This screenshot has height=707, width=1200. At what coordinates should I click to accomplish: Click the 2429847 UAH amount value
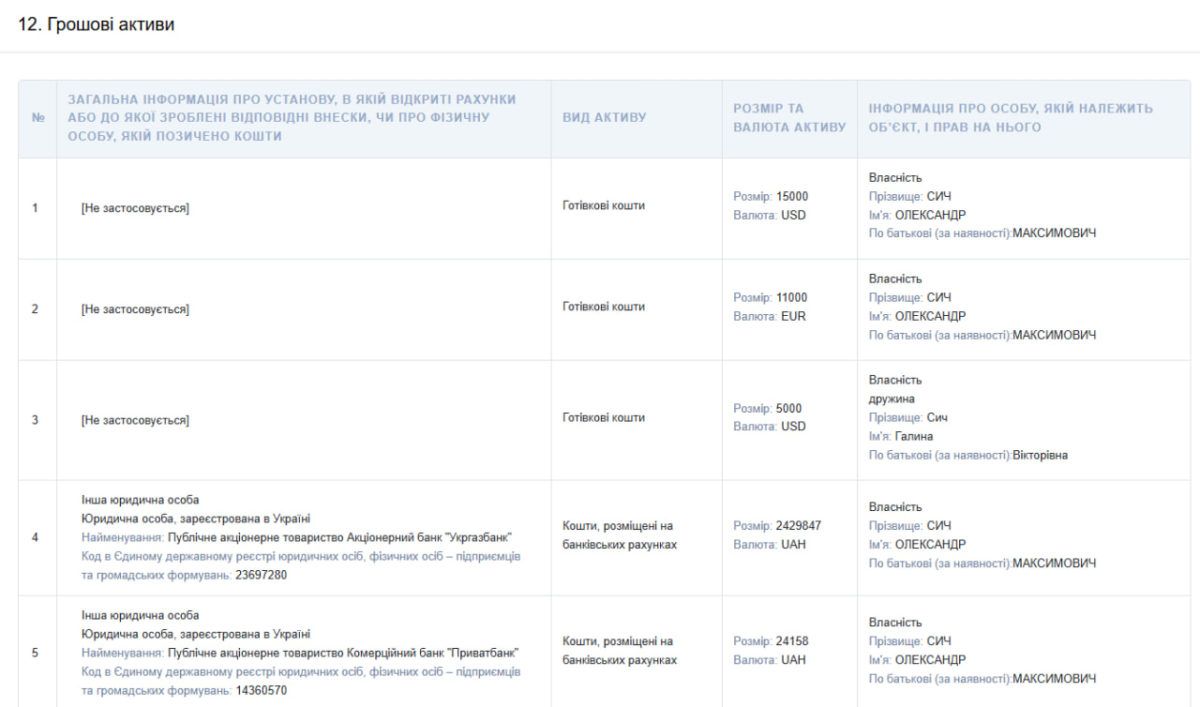pos(799,527)
